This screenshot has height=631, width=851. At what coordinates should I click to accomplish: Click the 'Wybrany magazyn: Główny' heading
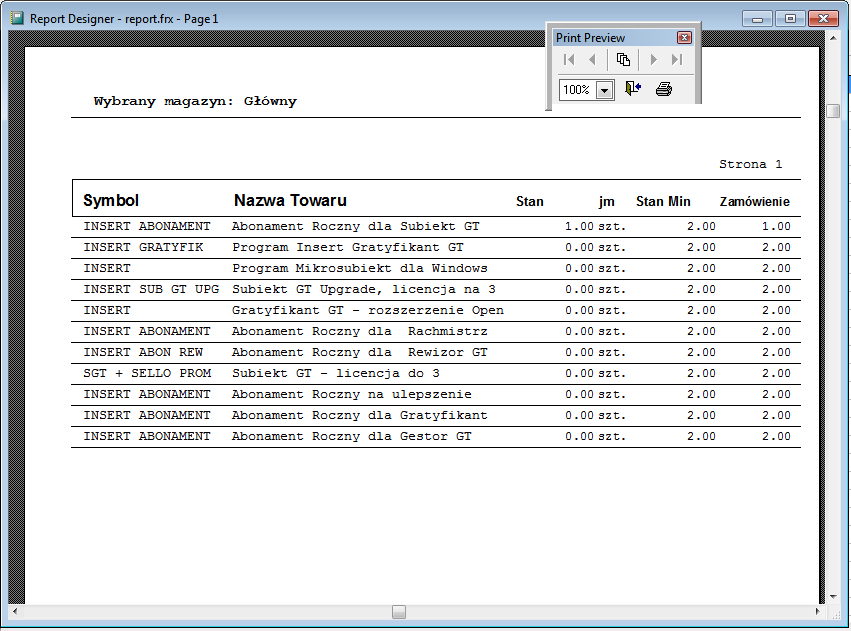[x=195, y=101]
